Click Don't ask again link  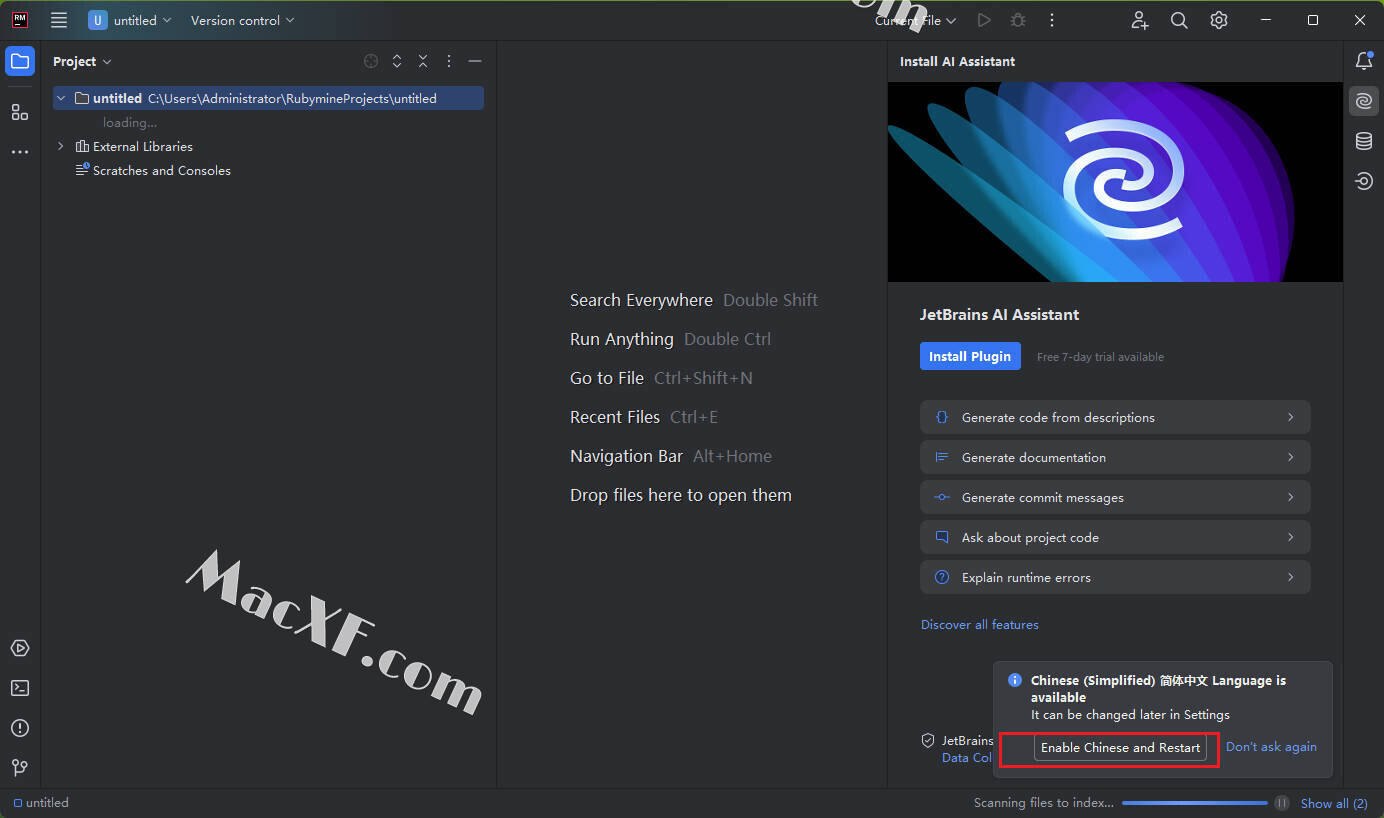tap(1271, 747)
